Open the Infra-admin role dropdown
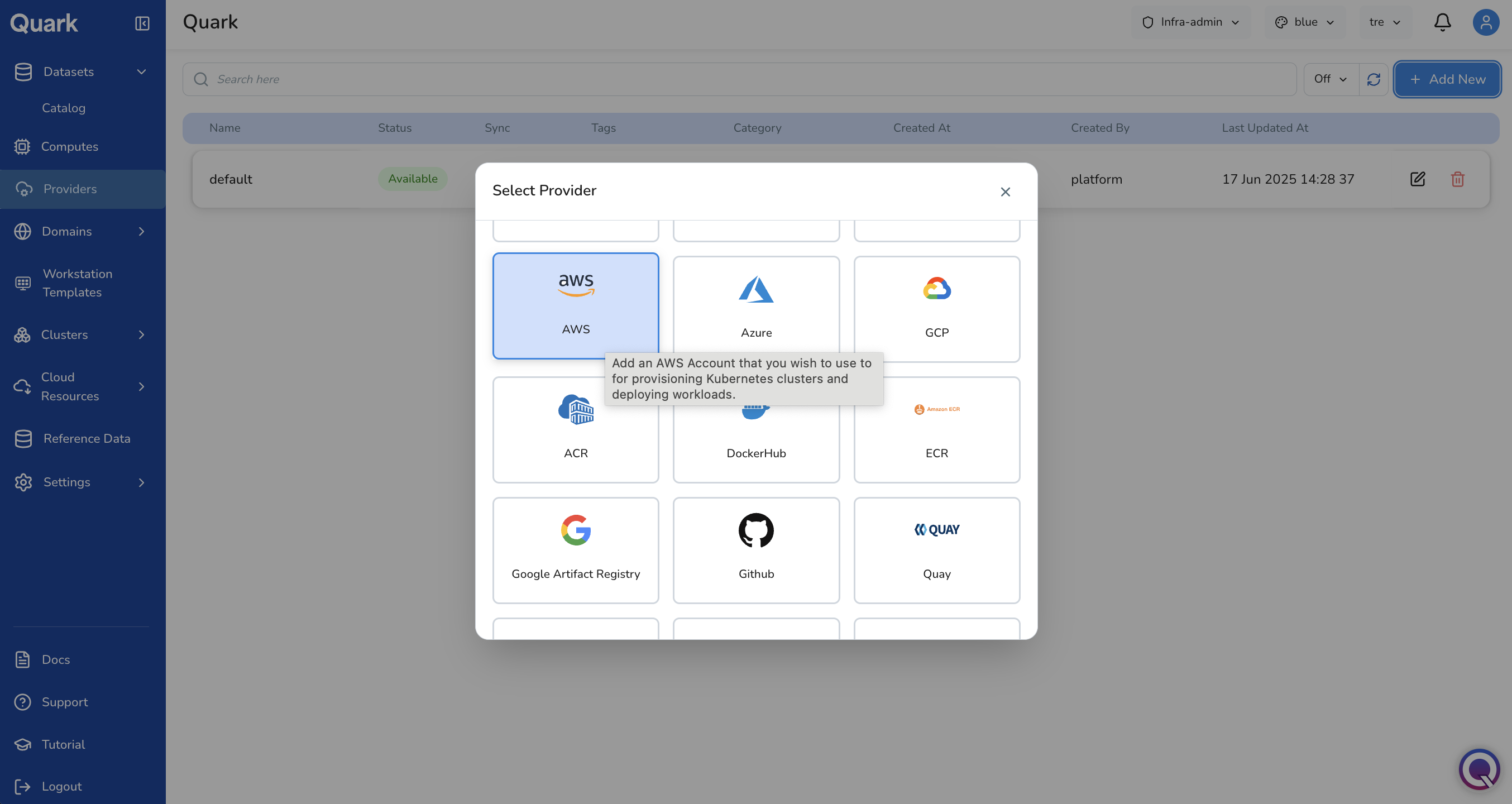The height and width of the screenshot is (804, 1512). [x=1190, y=22]
